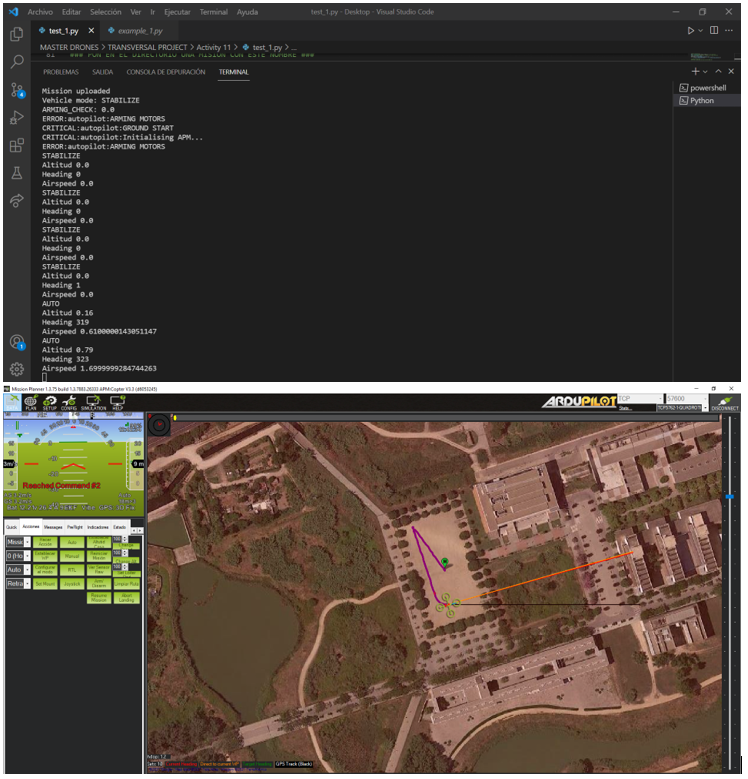Open the Extensions view in VS Code
This screenshot has height=779, width=748.
[16, 146]
